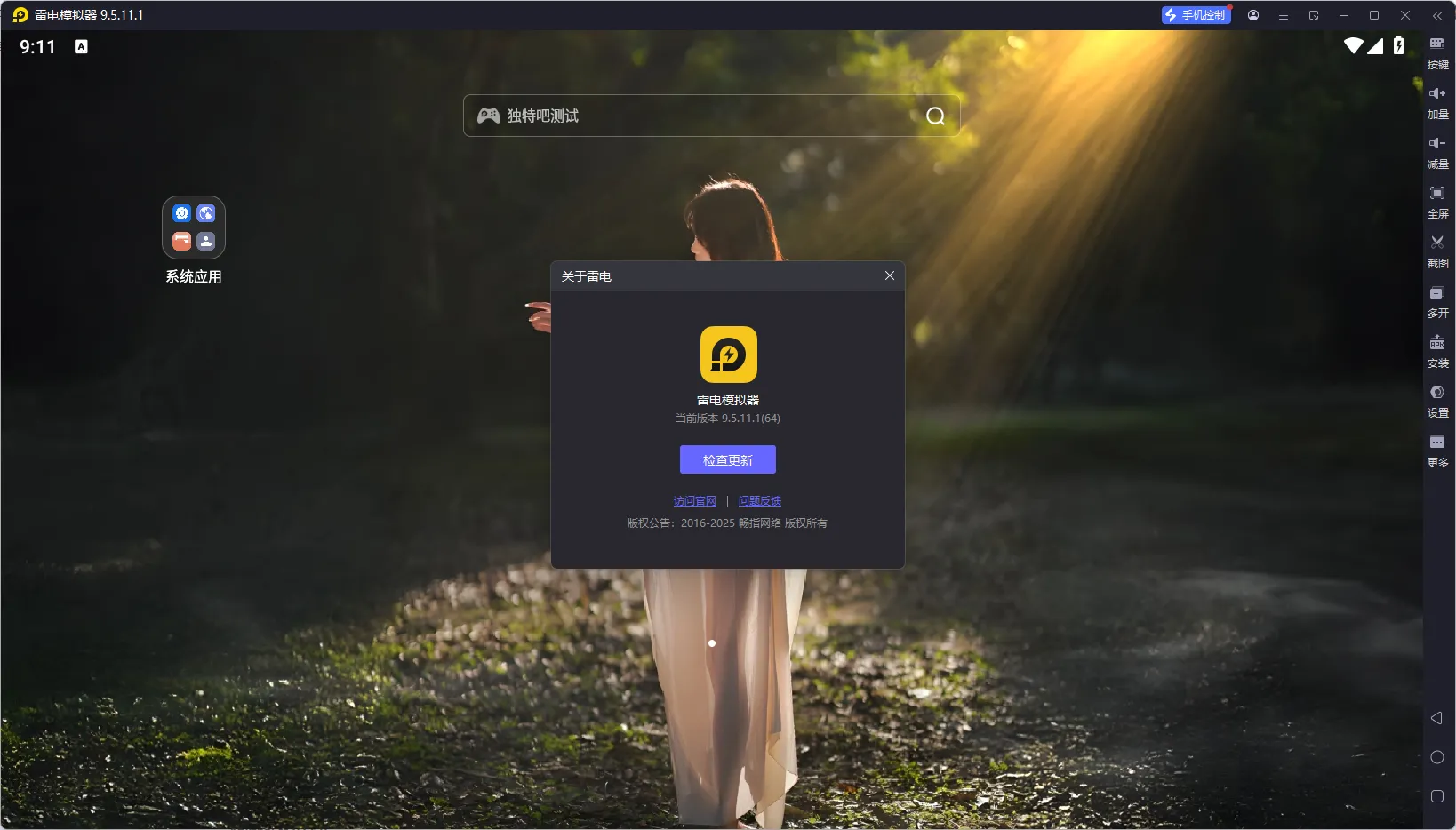Open the hamburger menu in title bar
The width and height of the screenshot is (1456, 830).
(1283, 15)
